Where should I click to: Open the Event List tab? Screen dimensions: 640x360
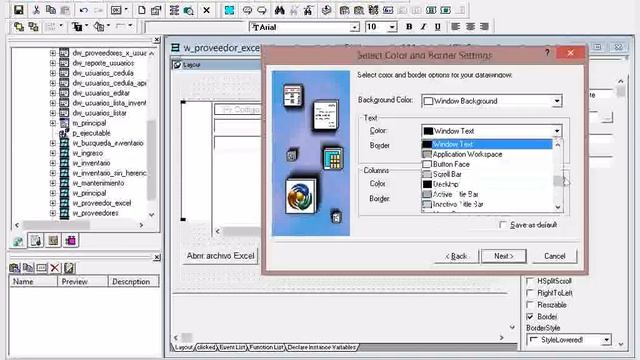point(232,347)
